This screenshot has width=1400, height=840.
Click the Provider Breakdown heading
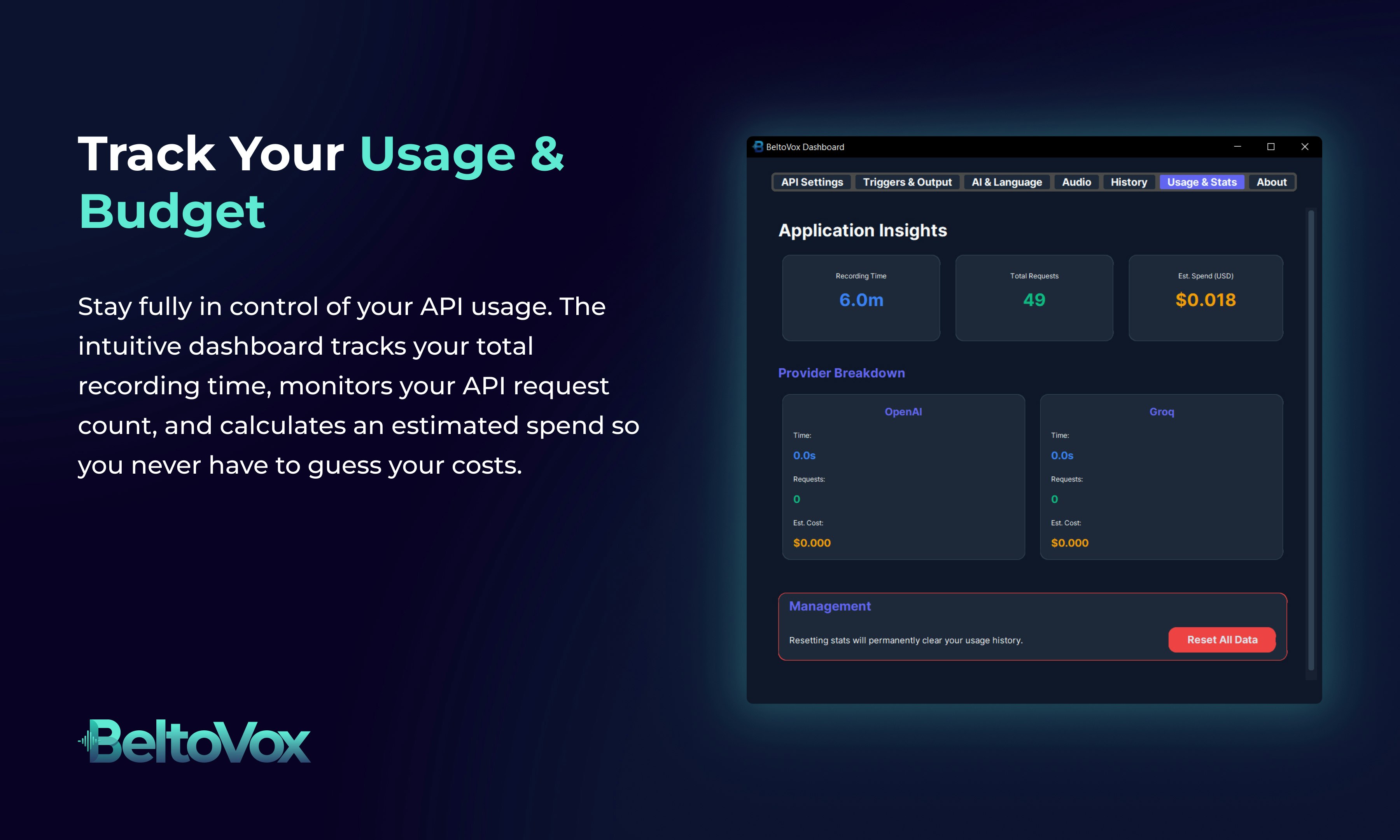pyautogui.click(x=841, y=373)
